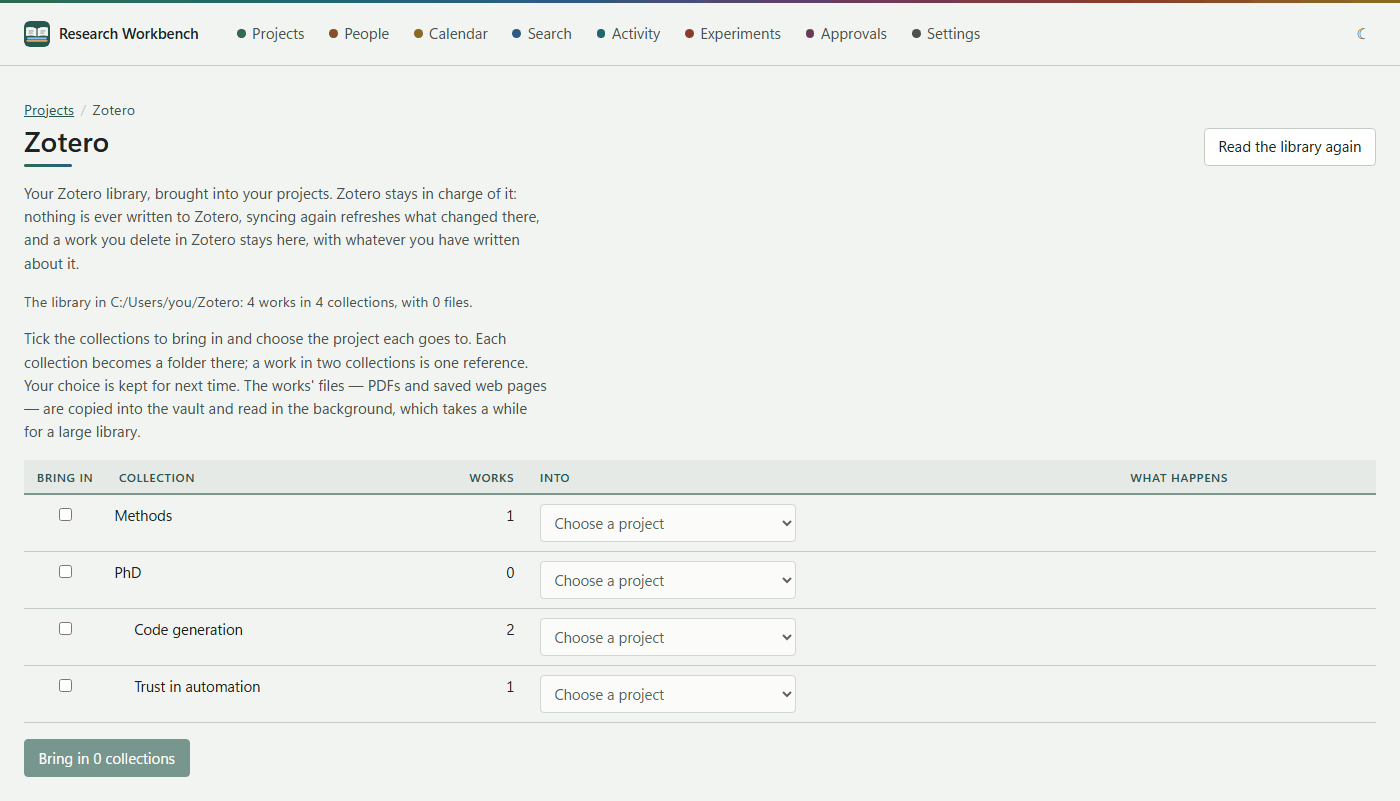
Task: Open project dropdown for Trust in automation
Action: point(668,694)
